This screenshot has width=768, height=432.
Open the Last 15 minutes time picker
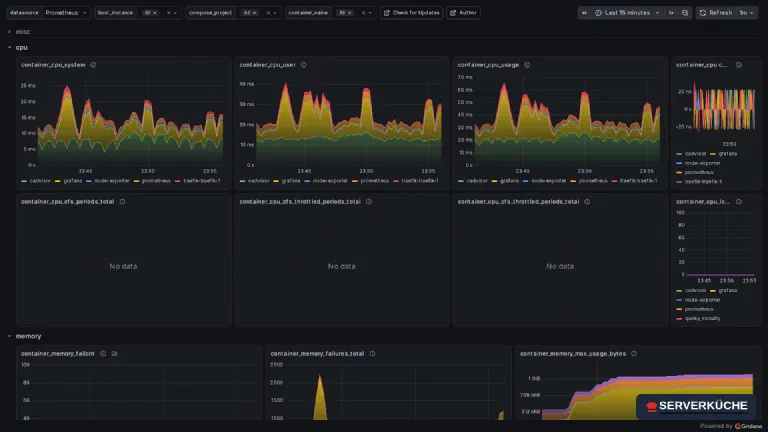tap(627, 13)
